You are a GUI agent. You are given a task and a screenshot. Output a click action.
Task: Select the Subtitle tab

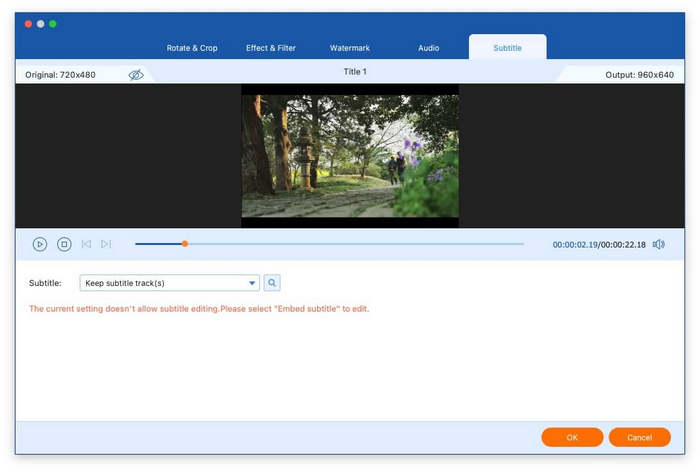507,48
